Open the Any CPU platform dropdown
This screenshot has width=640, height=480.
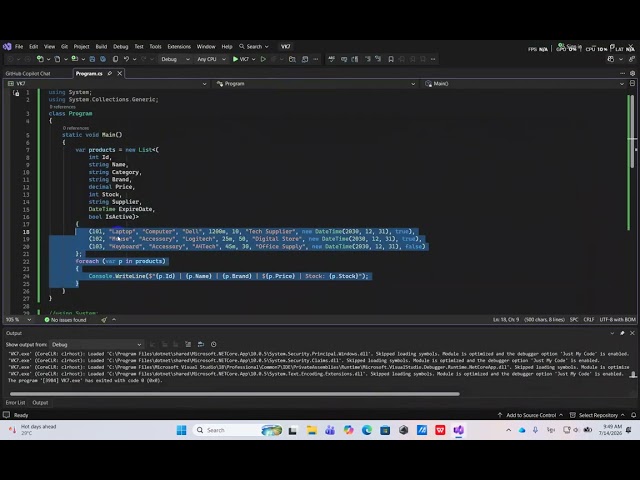pos(211,59)
